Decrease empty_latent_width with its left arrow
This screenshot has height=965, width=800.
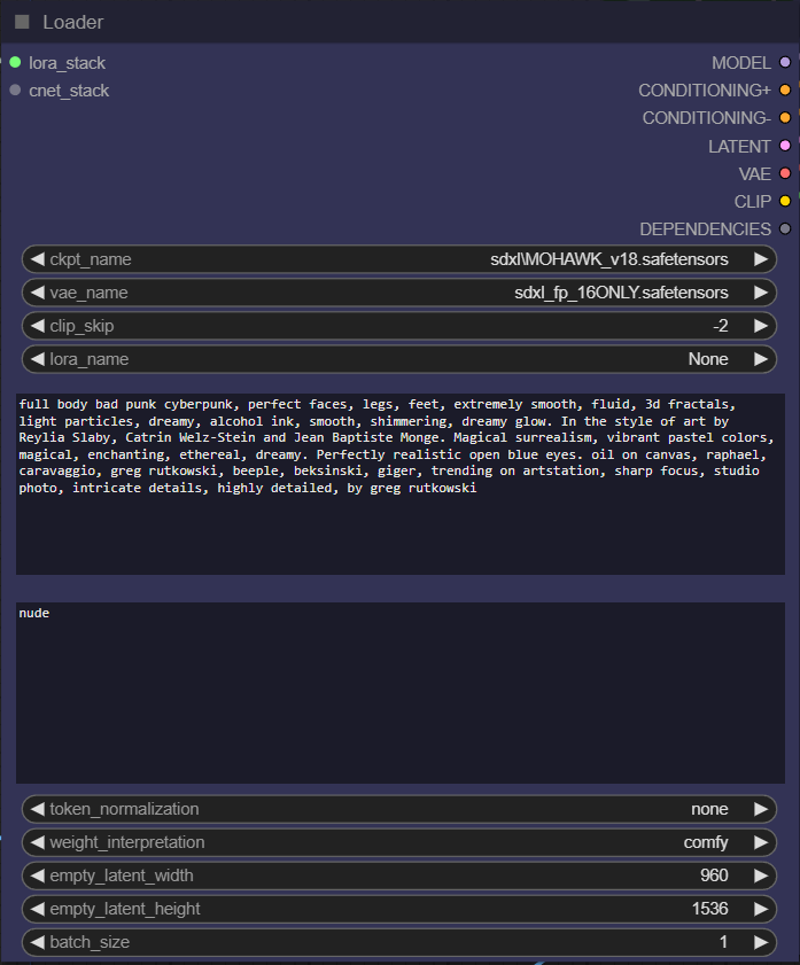(38, 875)
